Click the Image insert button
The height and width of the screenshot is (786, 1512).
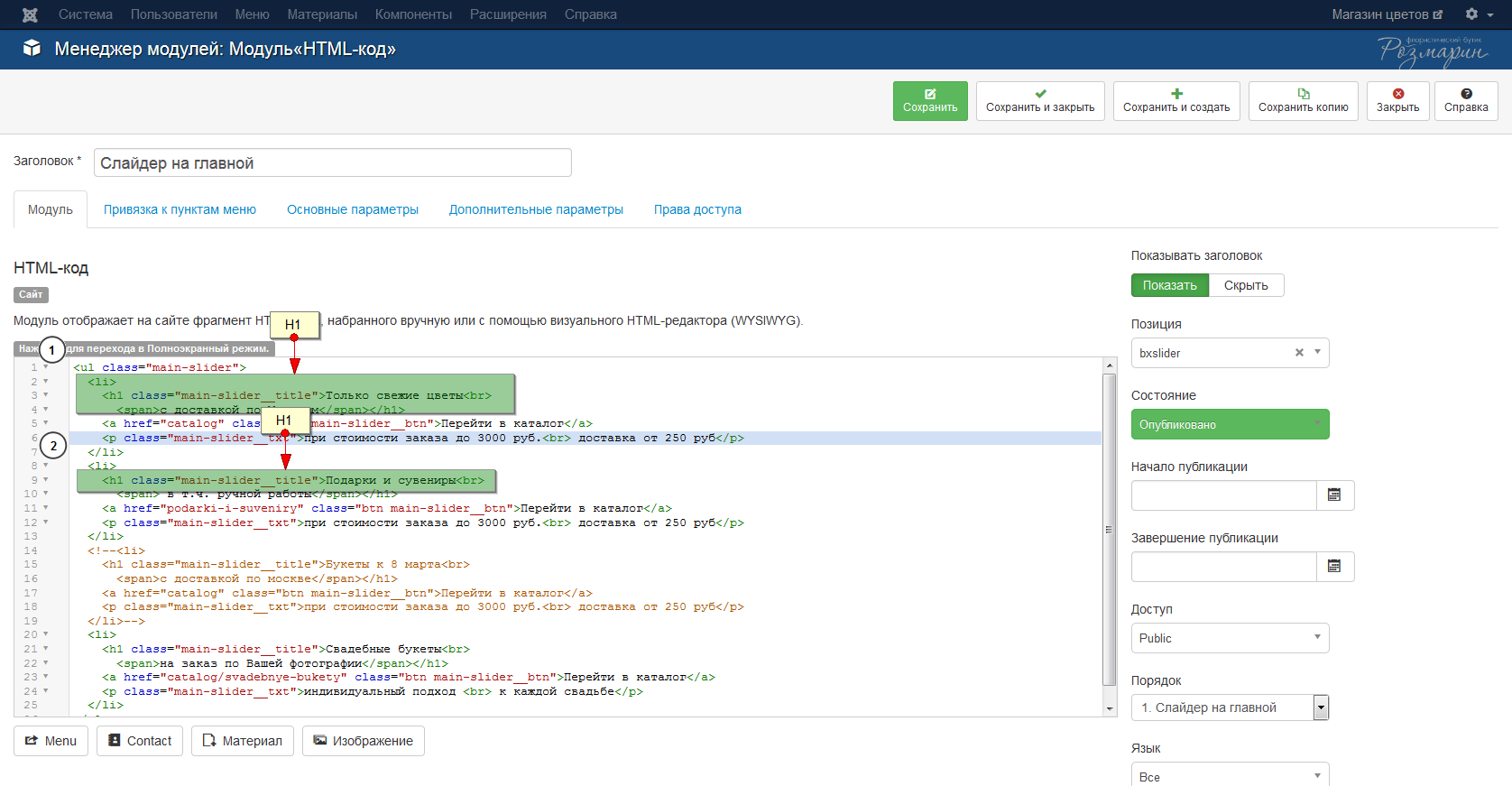[x=363, y=741]
